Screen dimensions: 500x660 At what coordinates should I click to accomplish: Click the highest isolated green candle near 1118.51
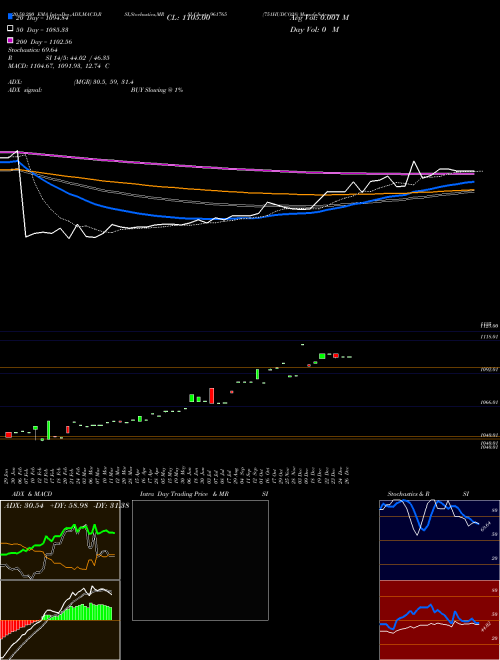click(302, 344)
